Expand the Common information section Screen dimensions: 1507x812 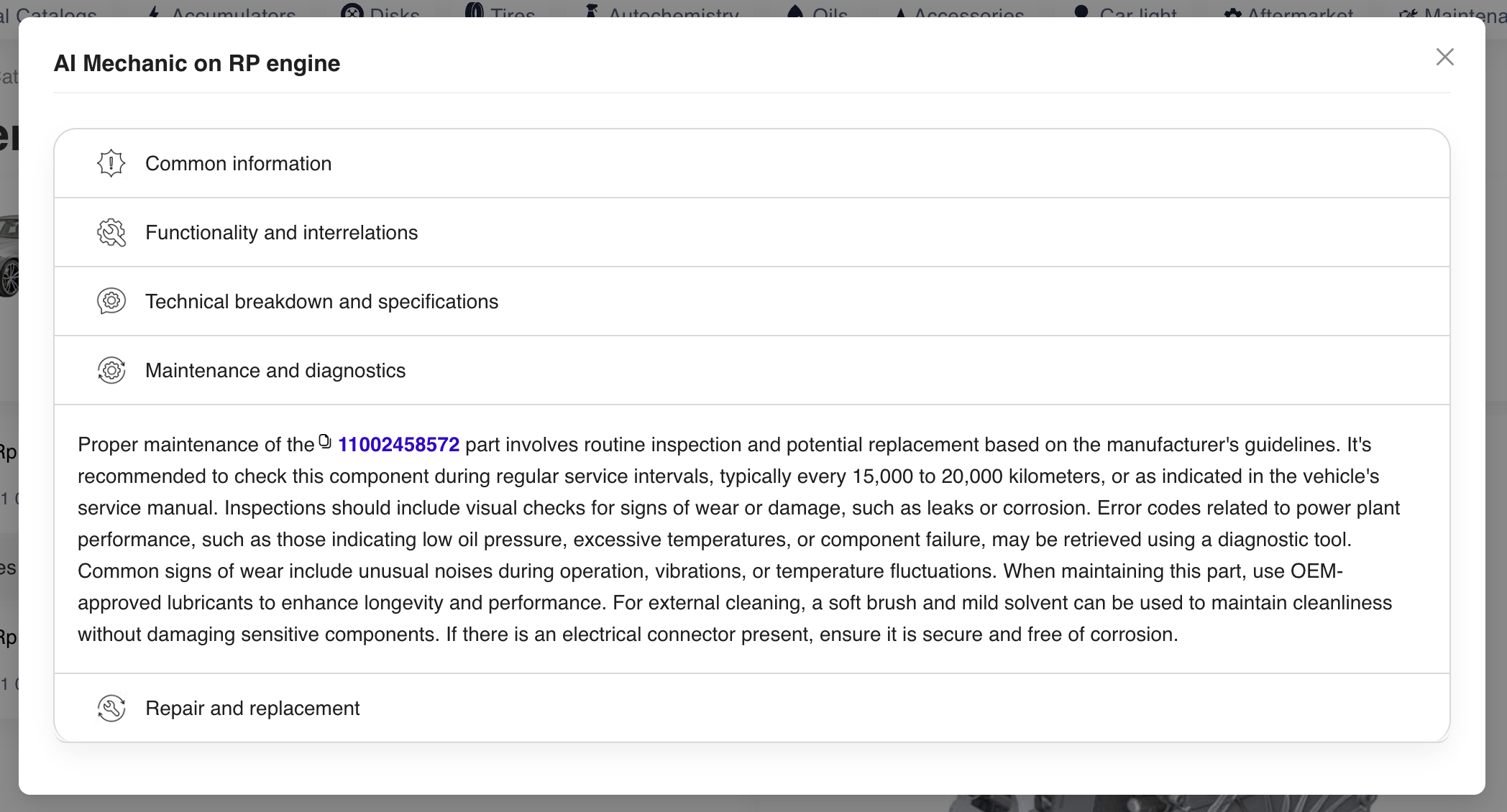tap(238, 164)
